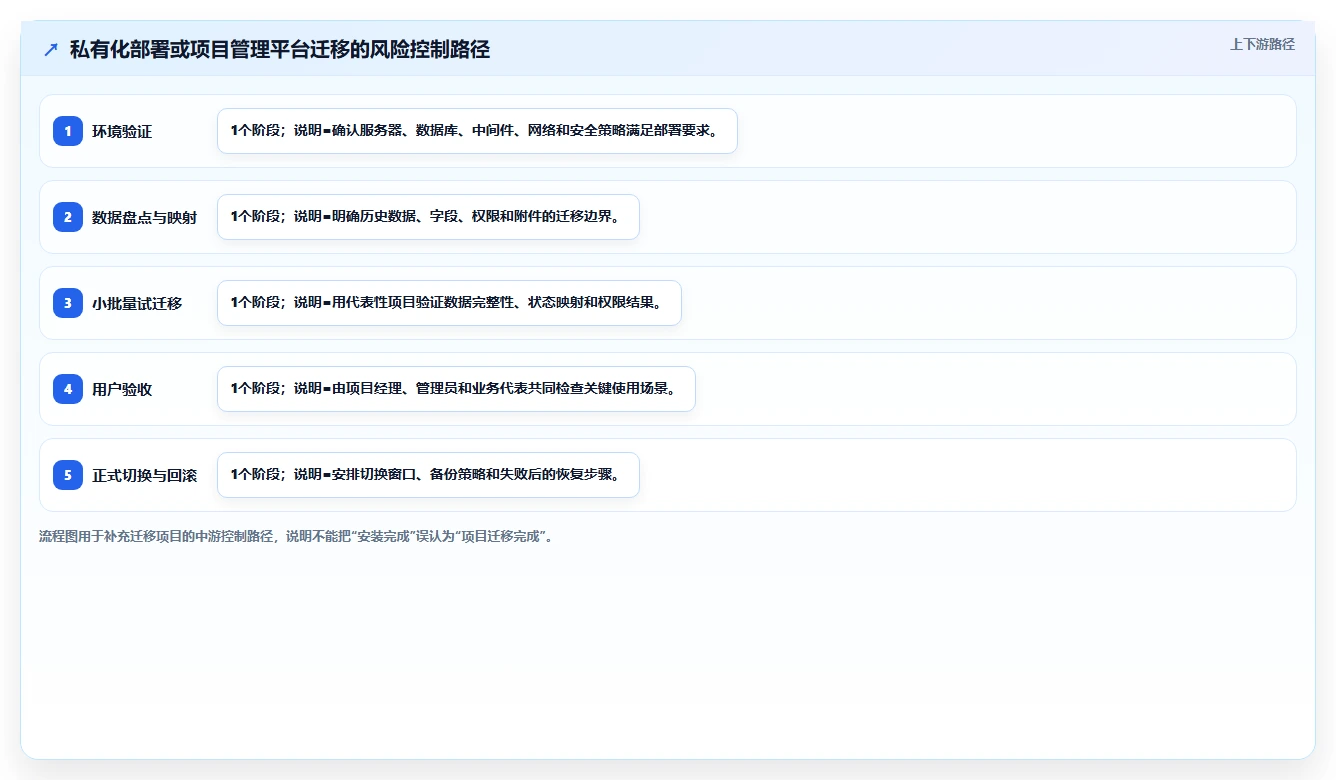Screen dimensions: 1336x780
Task: Click the 上下游路径 label in the header
Action: [x=1262, y=44]
